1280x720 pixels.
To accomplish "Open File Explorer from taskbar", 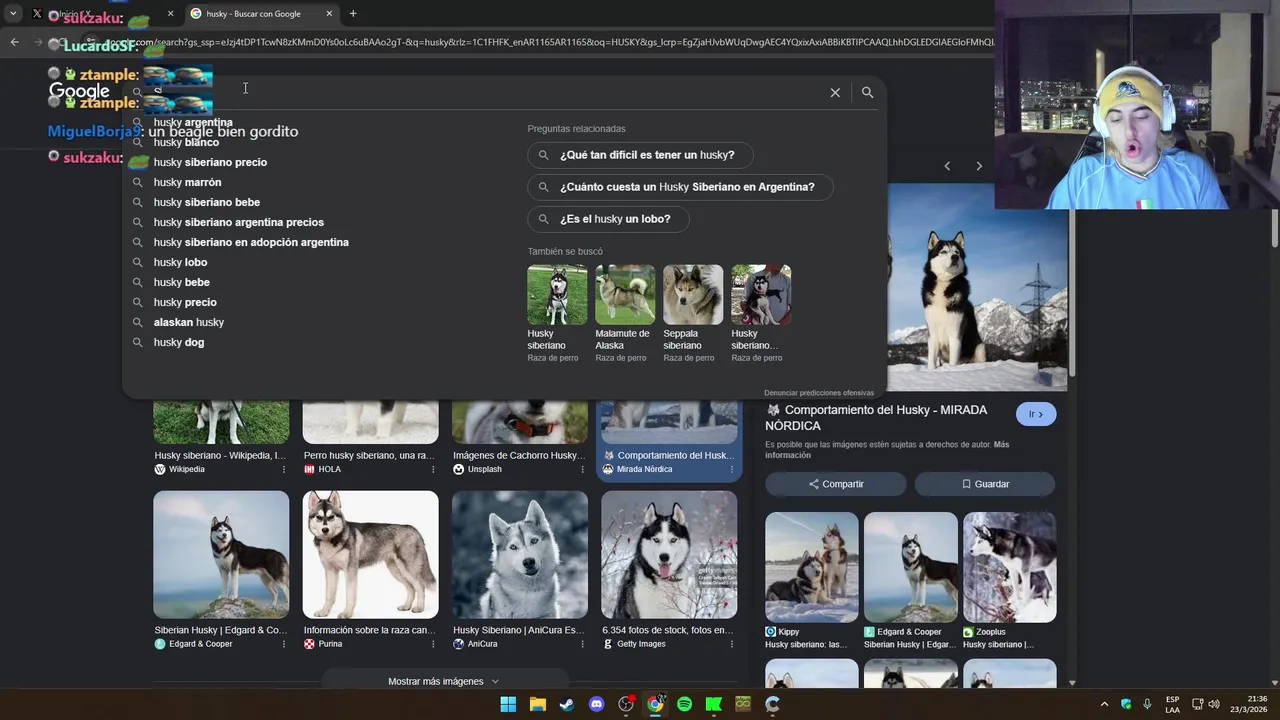I will 537,704.
